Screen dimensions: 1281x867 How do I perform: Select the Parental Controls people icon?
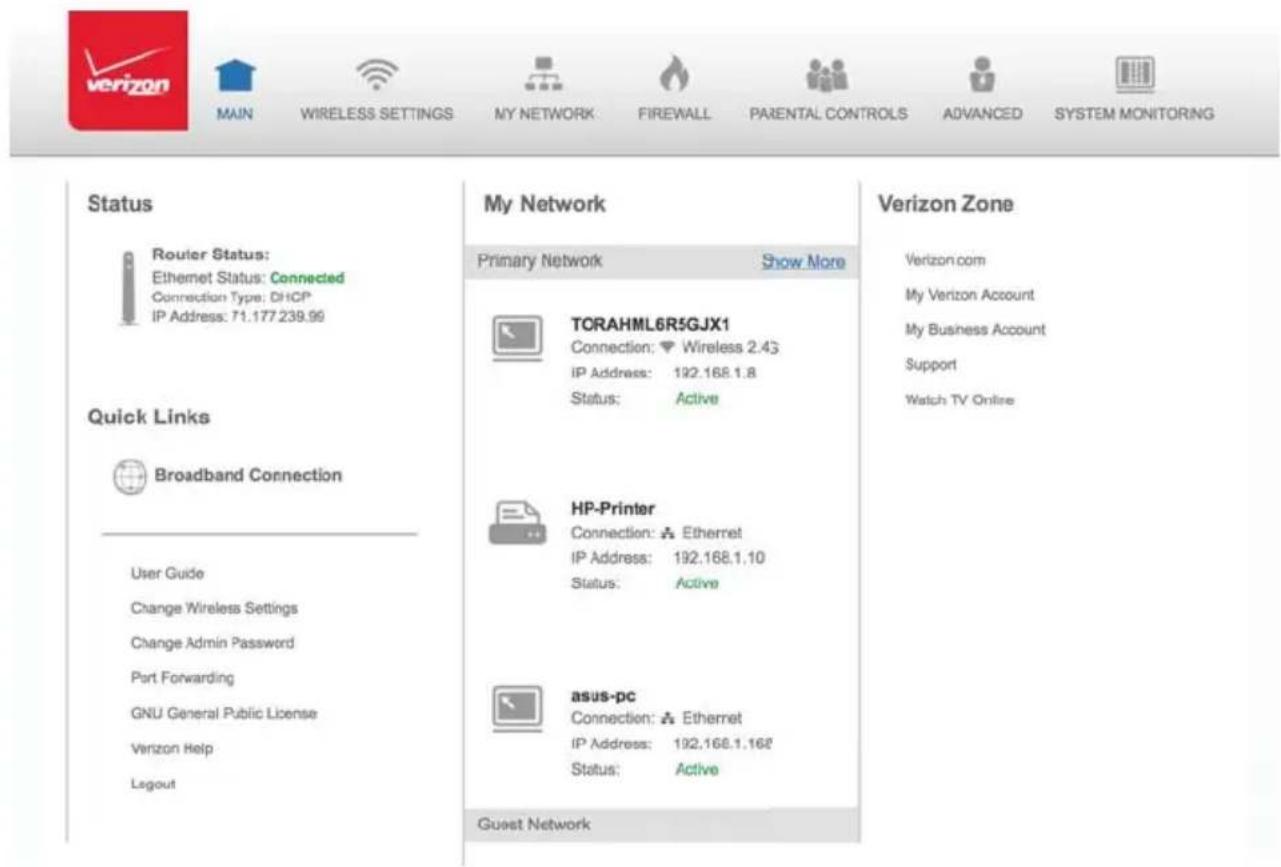pyautogui.click(x=828, y=74)
